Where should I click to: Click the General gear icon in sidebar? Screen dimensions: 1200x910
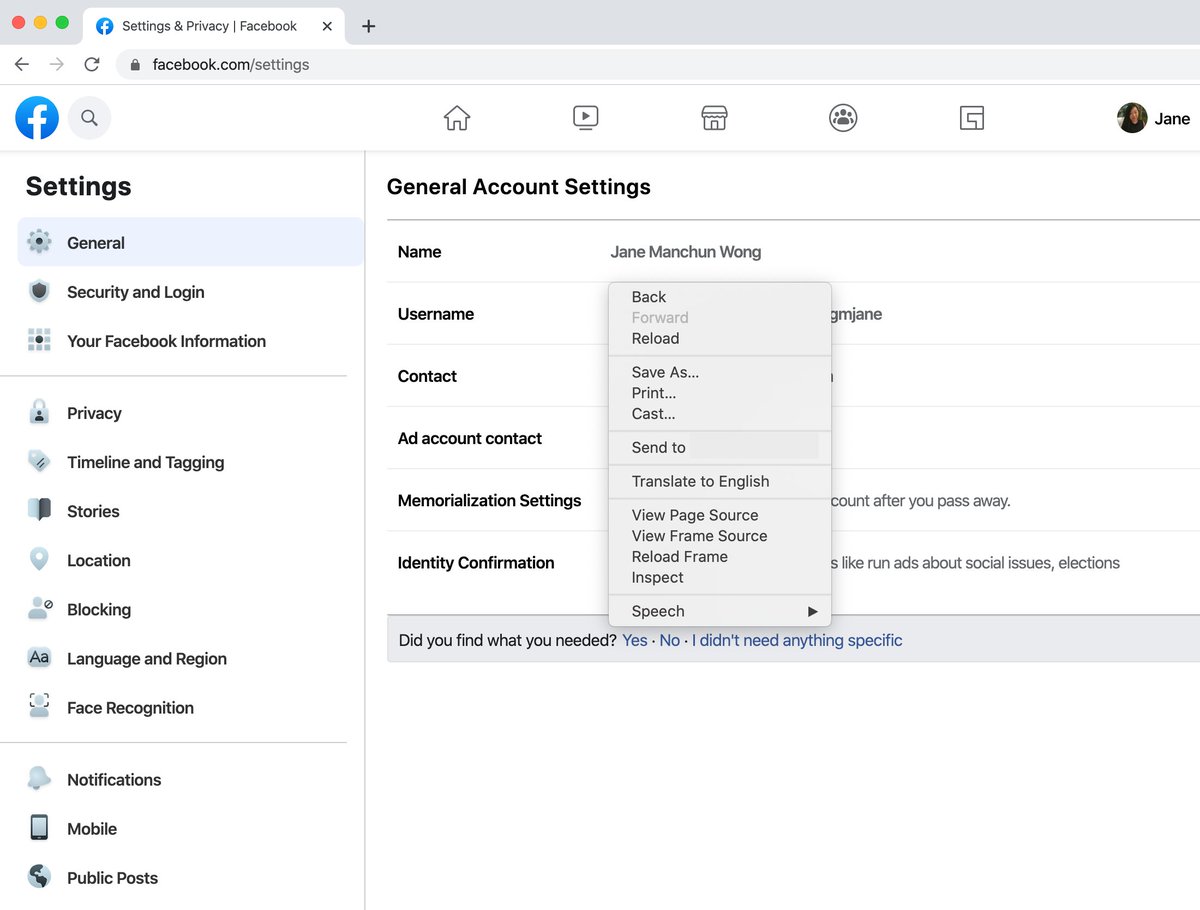[x=39, y=242]
